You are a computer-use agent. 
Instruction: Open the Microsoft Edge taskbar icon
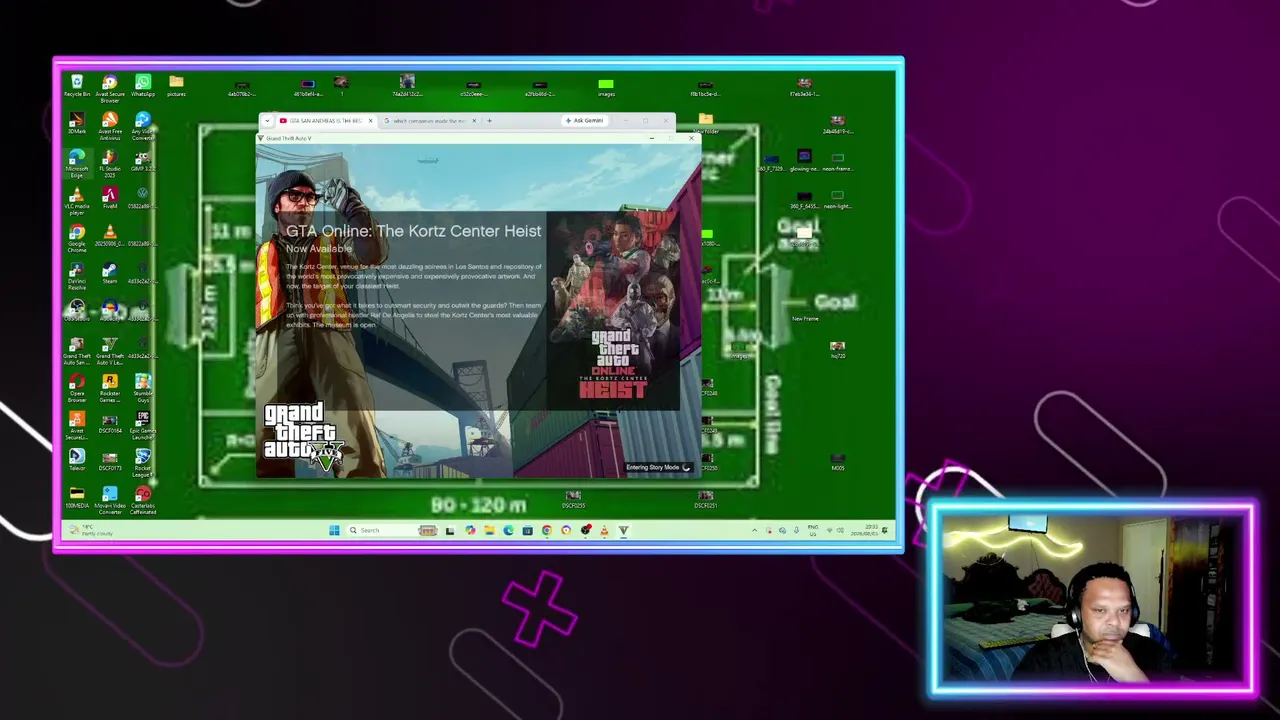coord(508,530)
